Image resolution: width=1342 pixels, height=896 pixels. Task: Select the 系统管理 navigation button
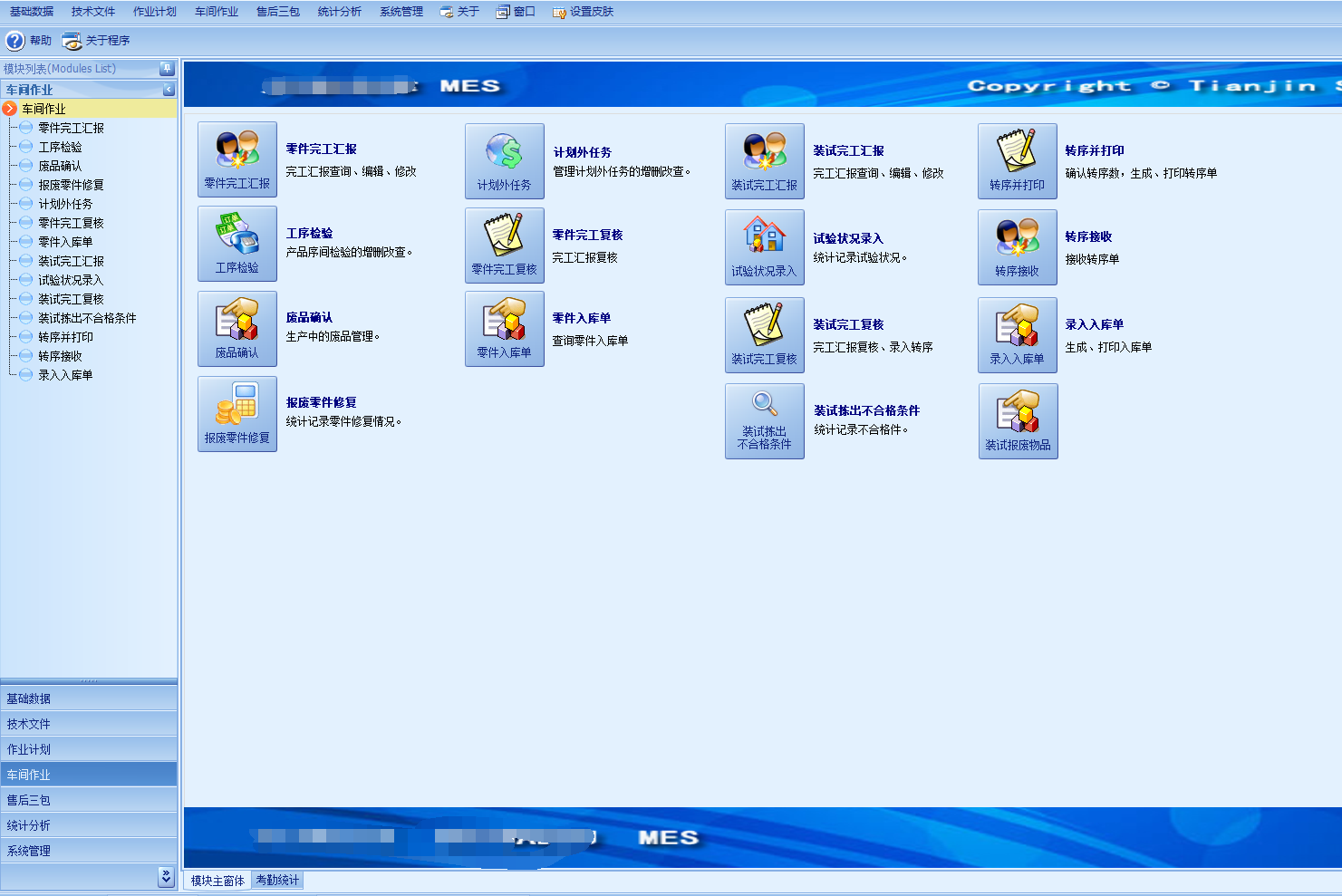89,851
